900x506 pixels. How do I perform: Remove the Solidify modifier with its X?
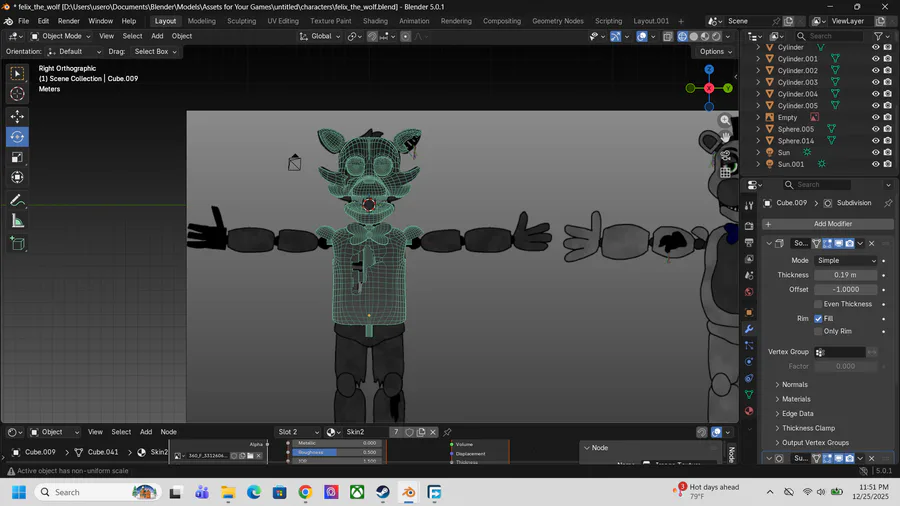pyautogui.click(x=871, y=243)
